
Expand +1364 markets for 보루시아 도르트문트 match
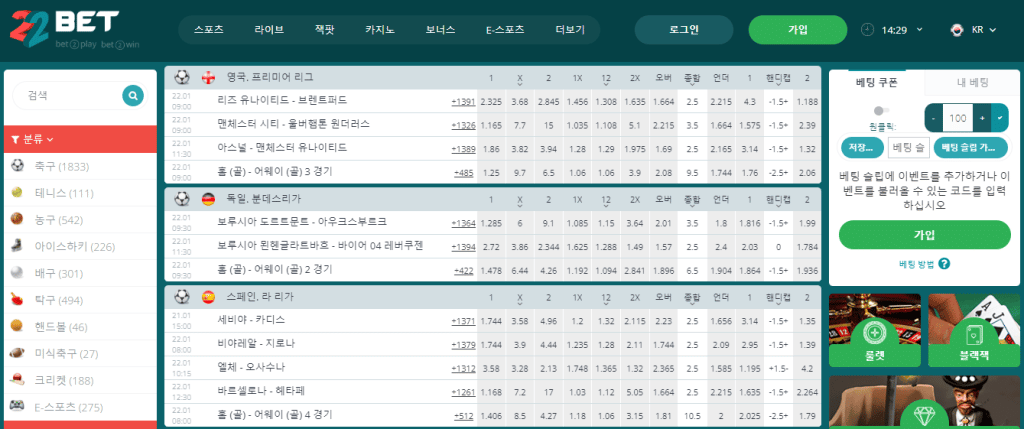pyautogui.click(x=463, y=223)
